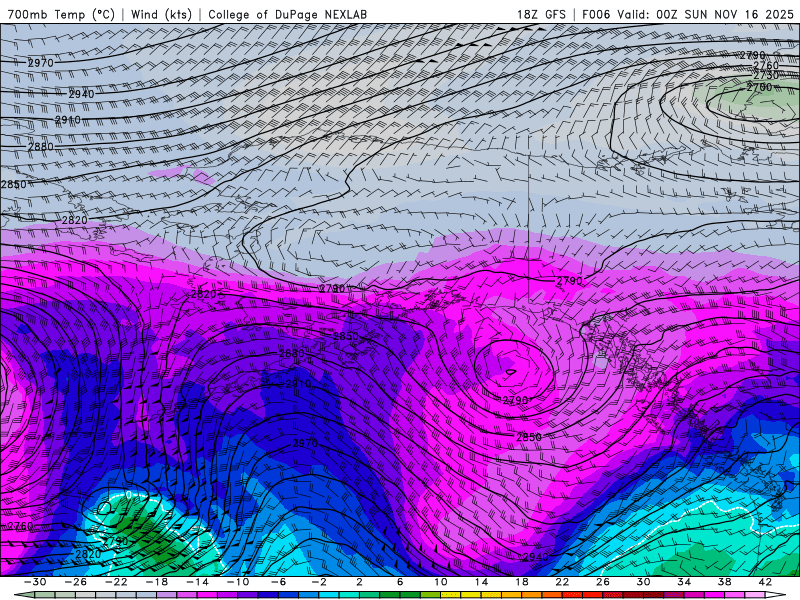Click the 26 color bar label

click(x=603, y=582)
